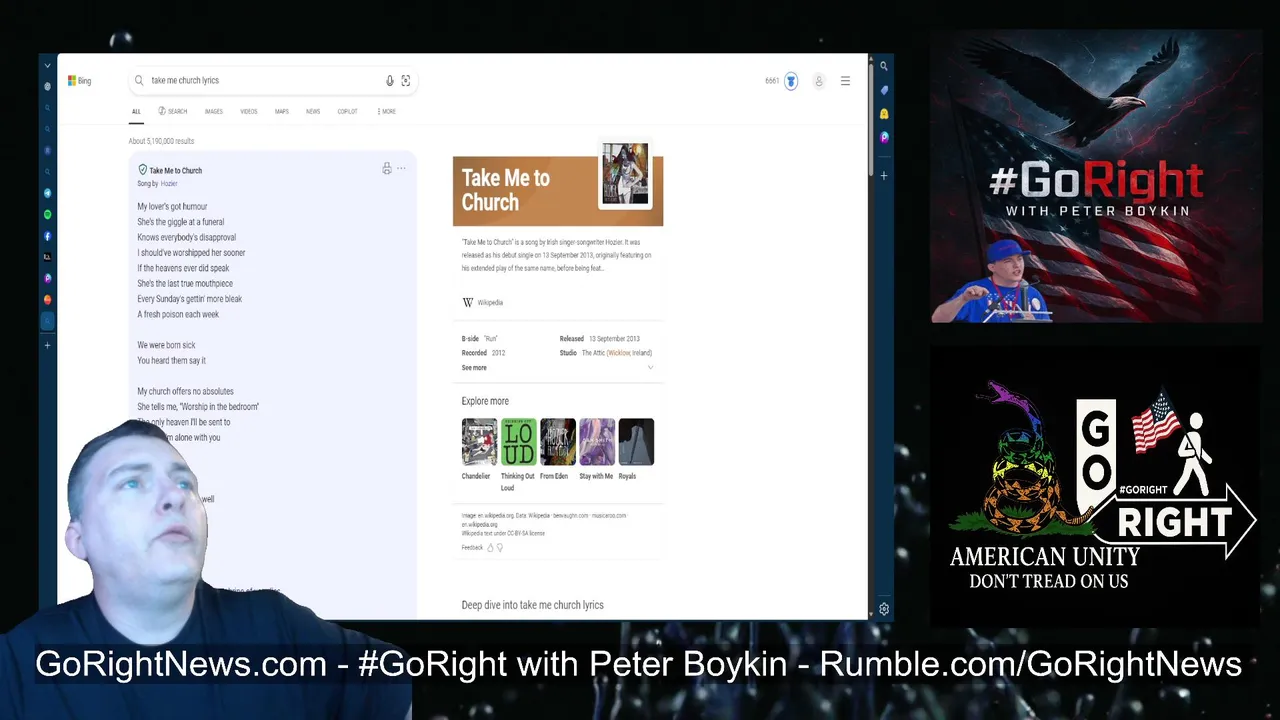Viewport: 1280px width, 720px height.
Task: Click the Telegram vertical tab icon
Action: click(x=47, y=193)
